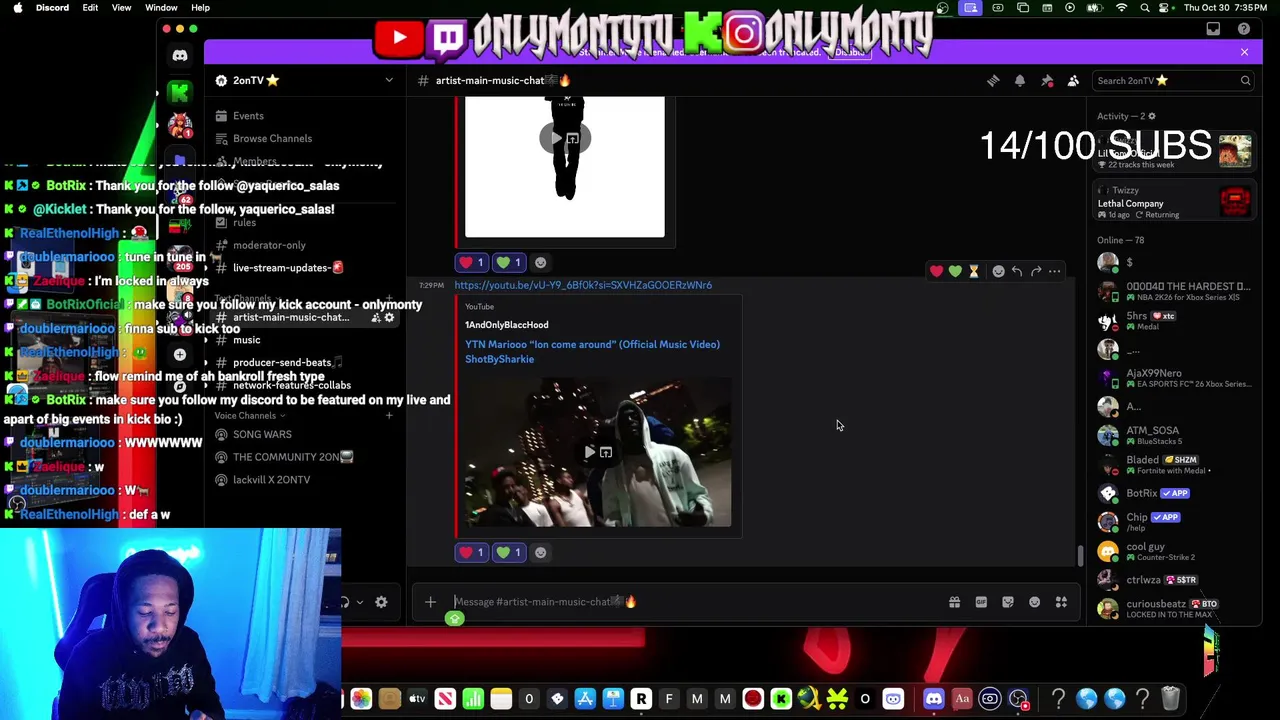Open headphone output options chevron
Screen dimensions: 1280x720
pyautogui.click(x=360, y=602)
